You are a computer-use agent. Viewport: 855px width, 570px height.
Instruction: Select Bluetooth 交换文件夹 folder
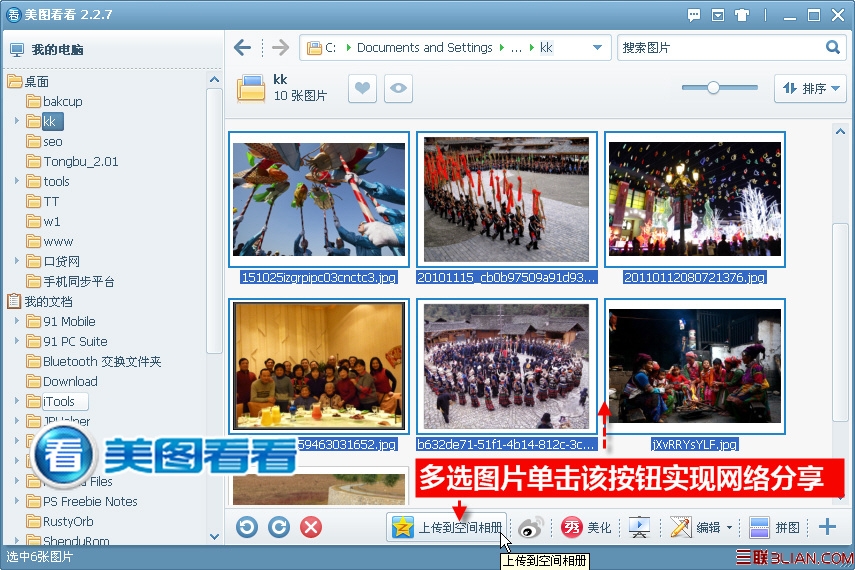94,361
